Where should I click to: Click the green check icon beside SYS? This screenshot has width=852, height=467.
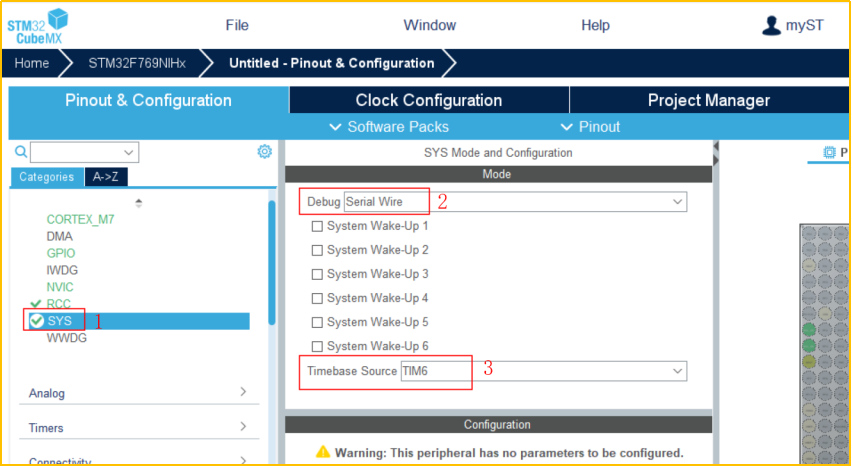click(x=36, y=321)
